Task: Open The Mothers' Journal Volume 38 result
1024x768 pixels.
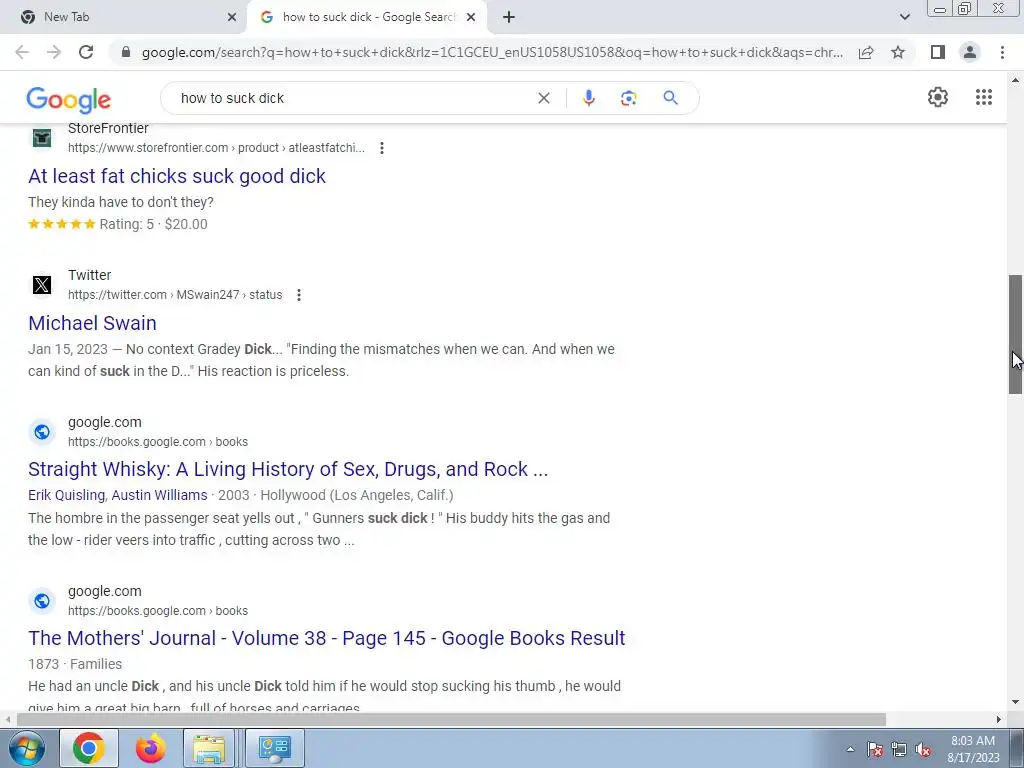Action: pos(327,638)
